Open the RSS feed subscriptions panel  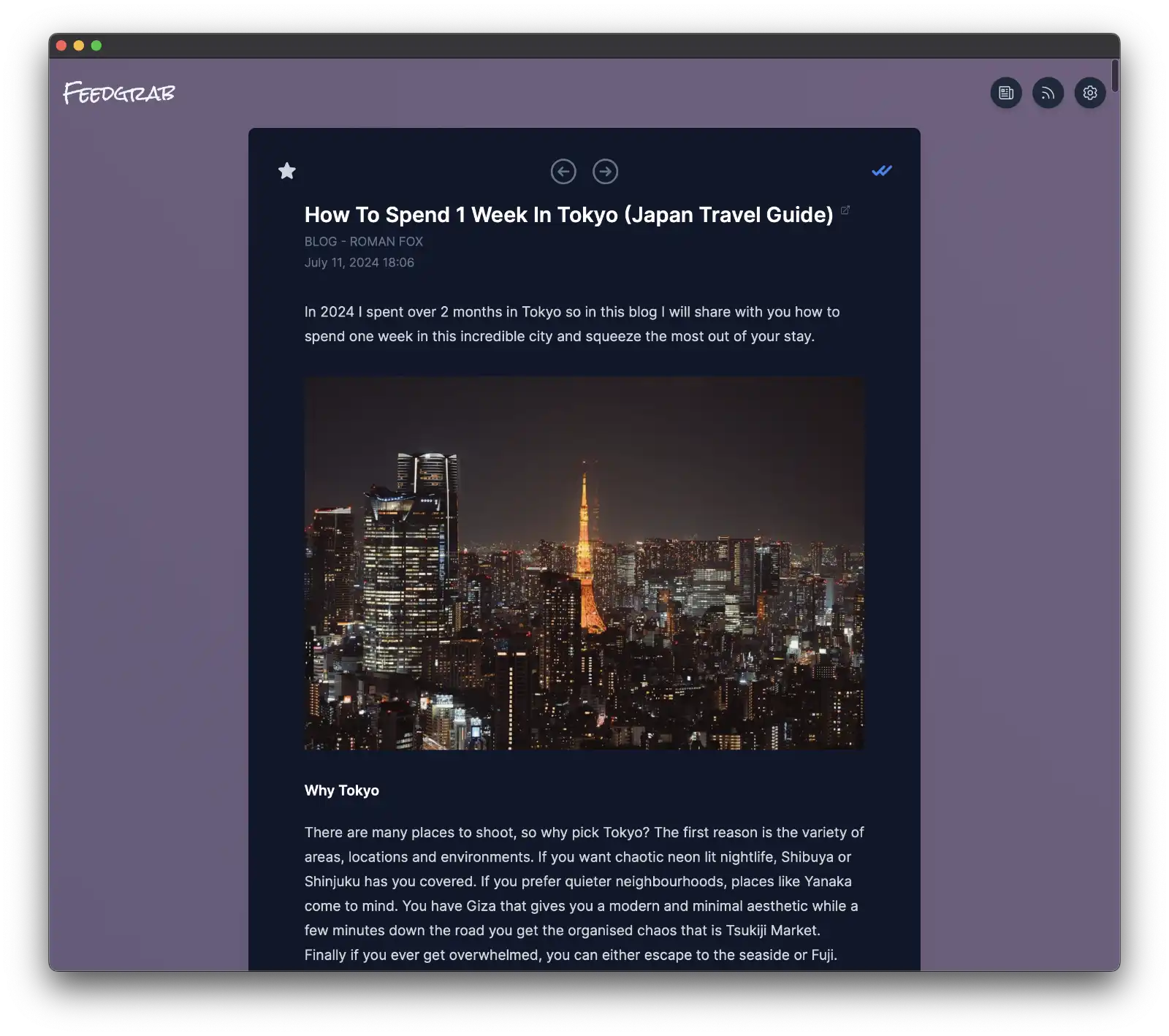[x=1048, y=93]
